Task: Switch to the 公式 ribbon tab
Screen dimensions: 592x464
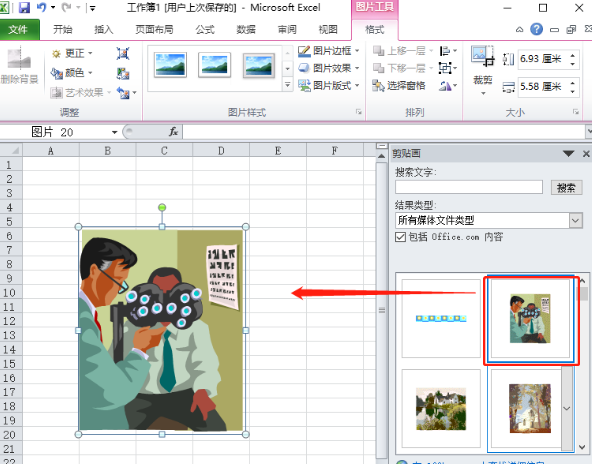Action: [x=205, y=29]
